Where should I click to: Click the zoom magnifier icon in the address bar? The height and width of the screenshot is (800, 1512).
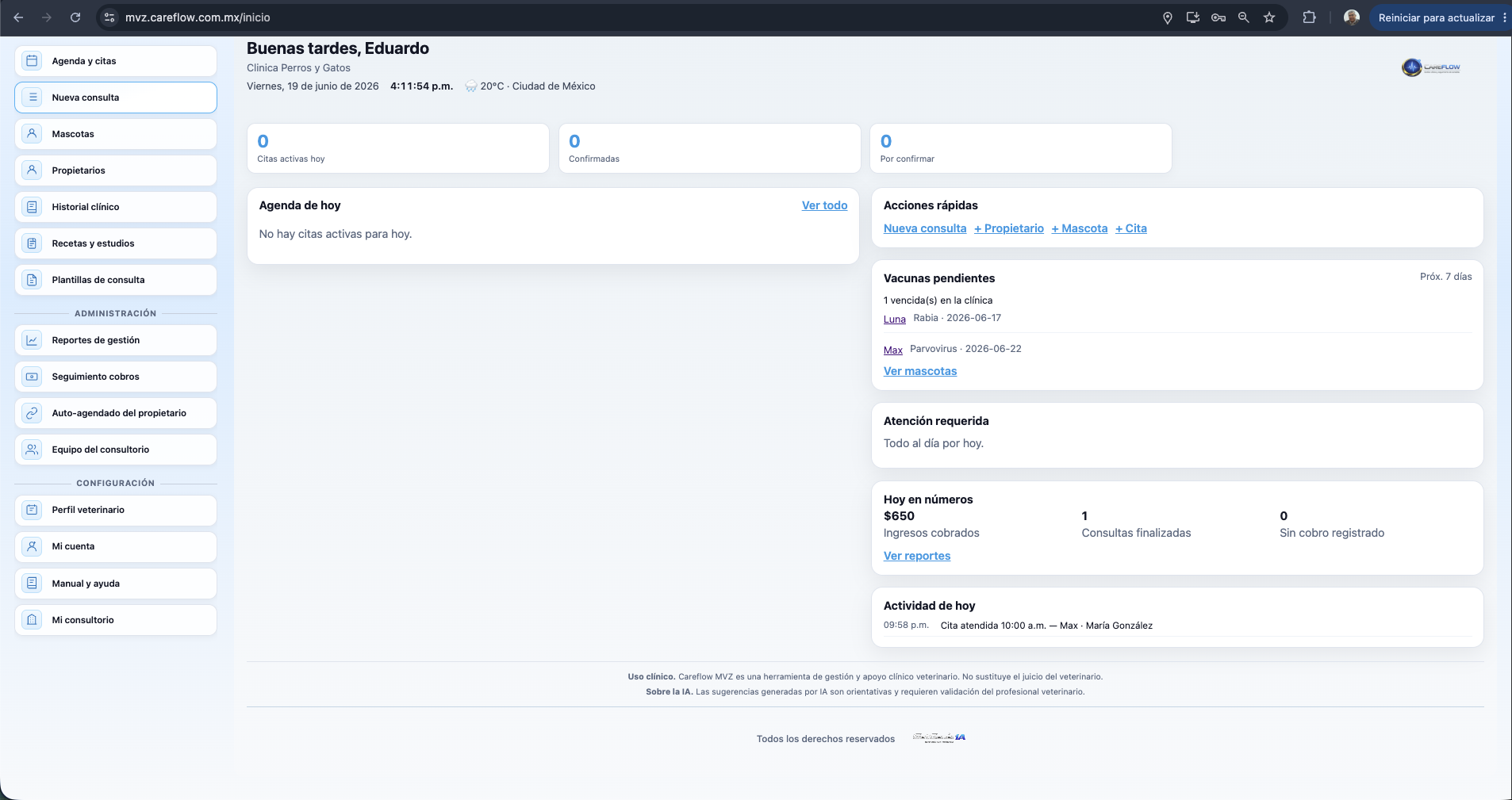(1244, 17)
